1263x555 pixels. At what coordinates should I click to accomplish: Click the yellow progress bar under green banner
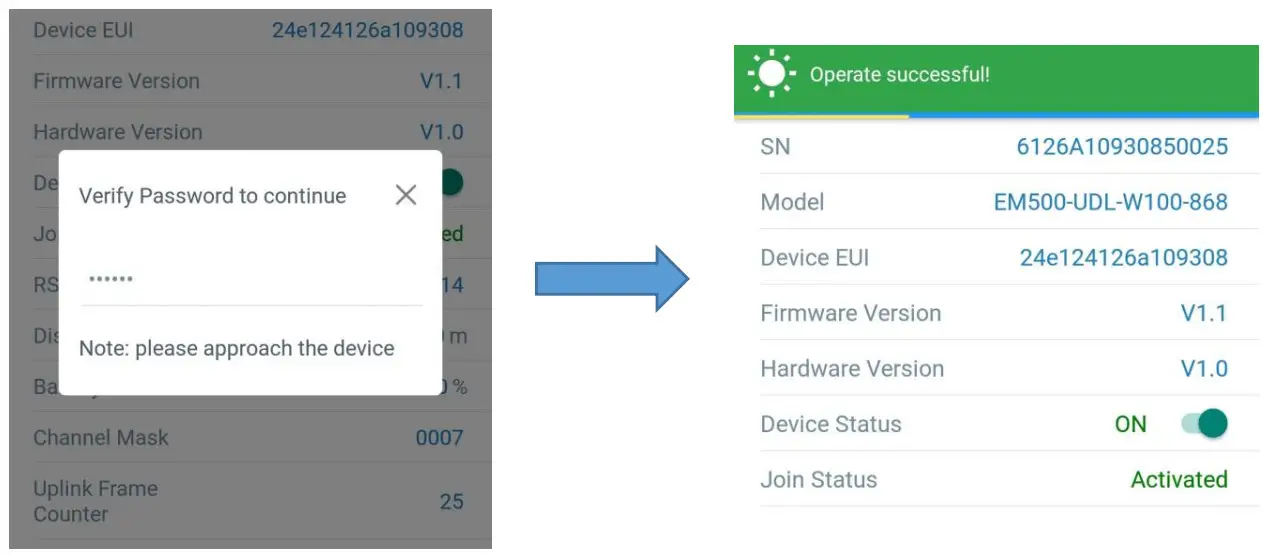click(x=821, y=116)
